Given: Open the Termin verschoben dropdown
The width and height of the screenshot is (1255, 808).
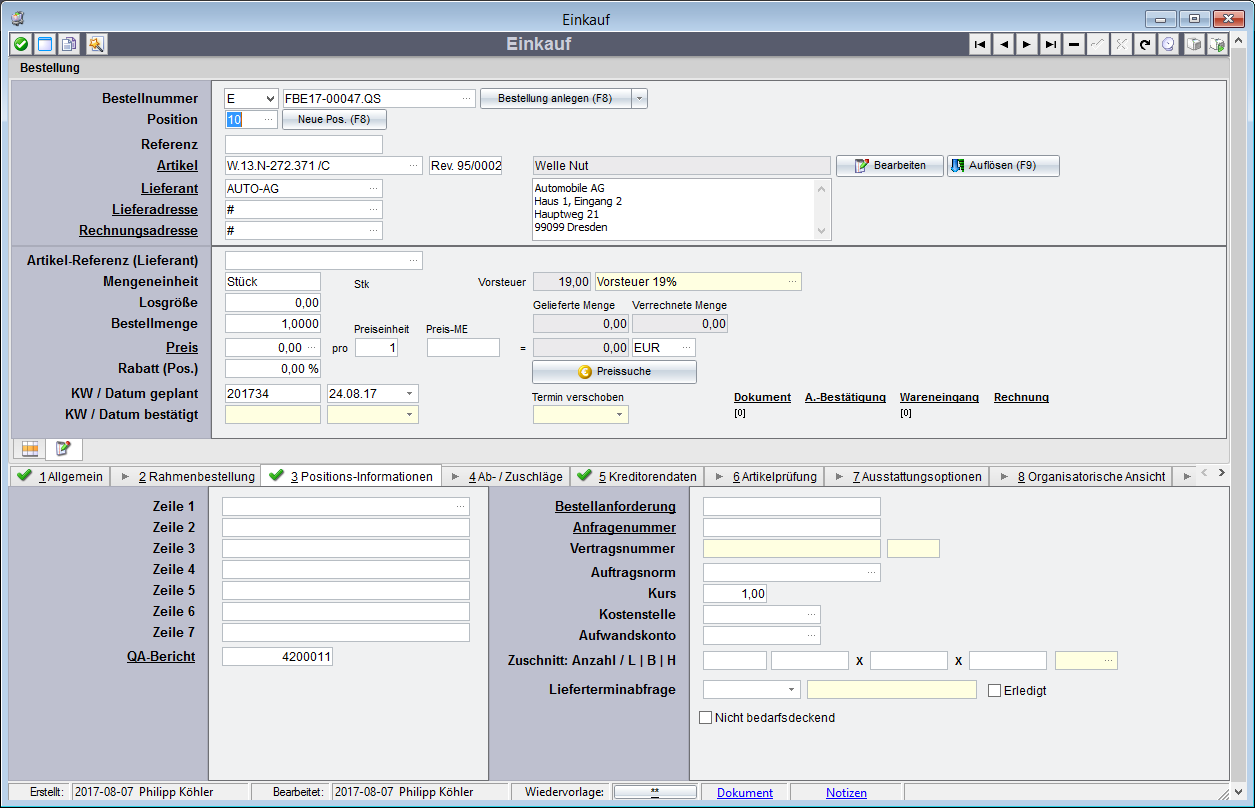Looking at the screenshot, I should (x=619, y=414).
